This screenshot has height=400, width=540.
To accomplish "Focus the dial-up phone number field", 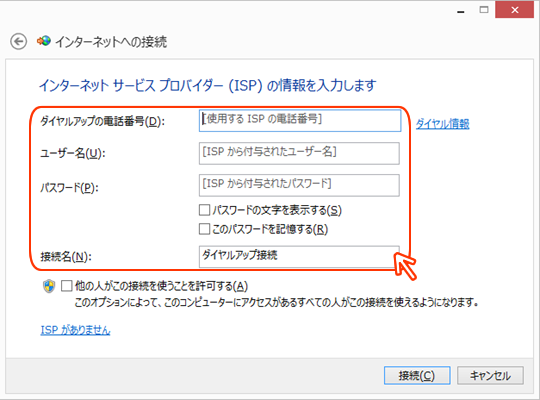I will pos(300,121).
